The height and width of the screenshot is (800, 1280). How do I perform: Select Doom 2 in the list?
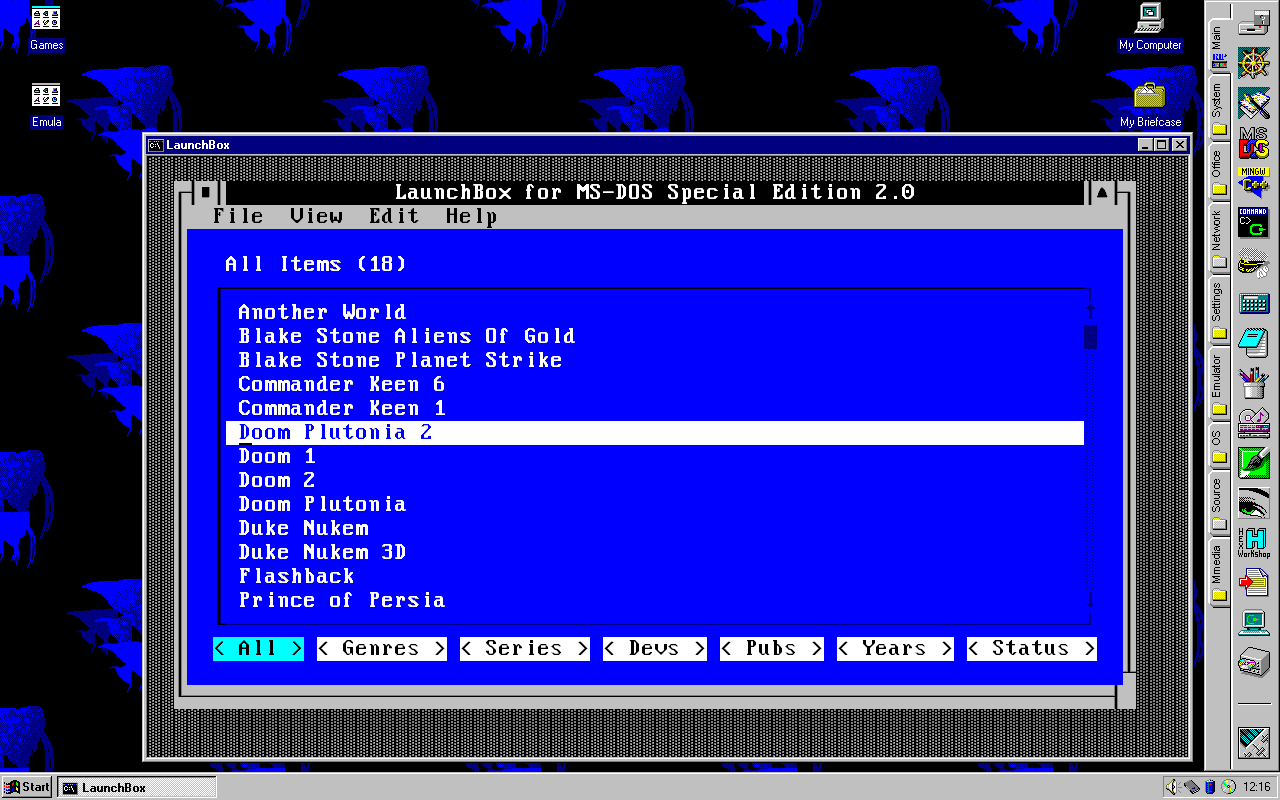pyautogui.click(x=655, y=480)
